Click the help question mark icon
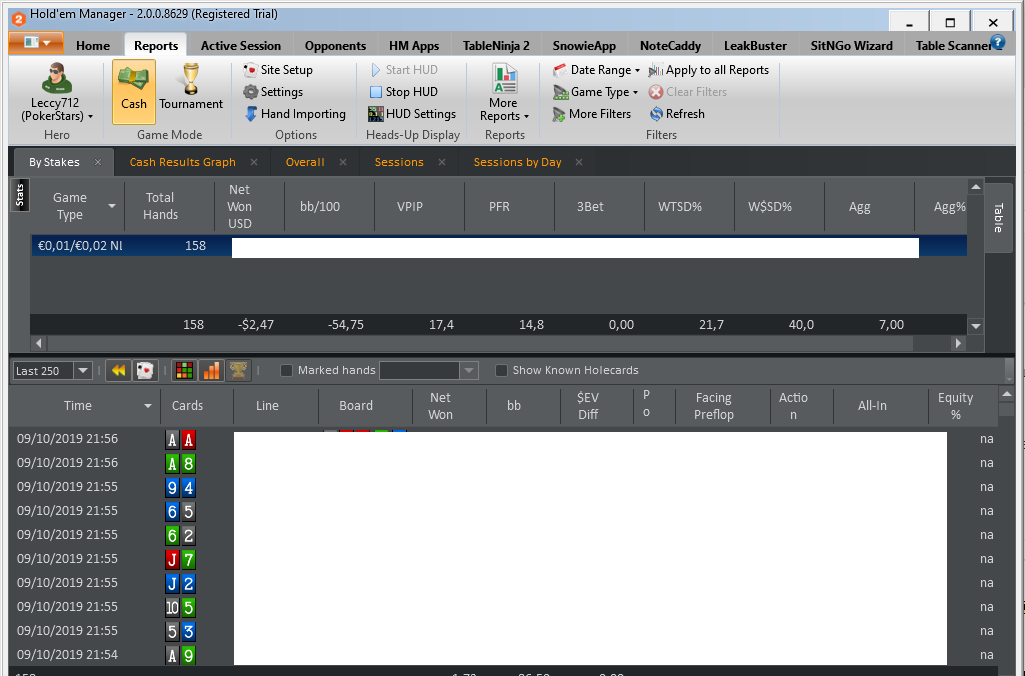 pyautogui.click(x=998, y=43)
